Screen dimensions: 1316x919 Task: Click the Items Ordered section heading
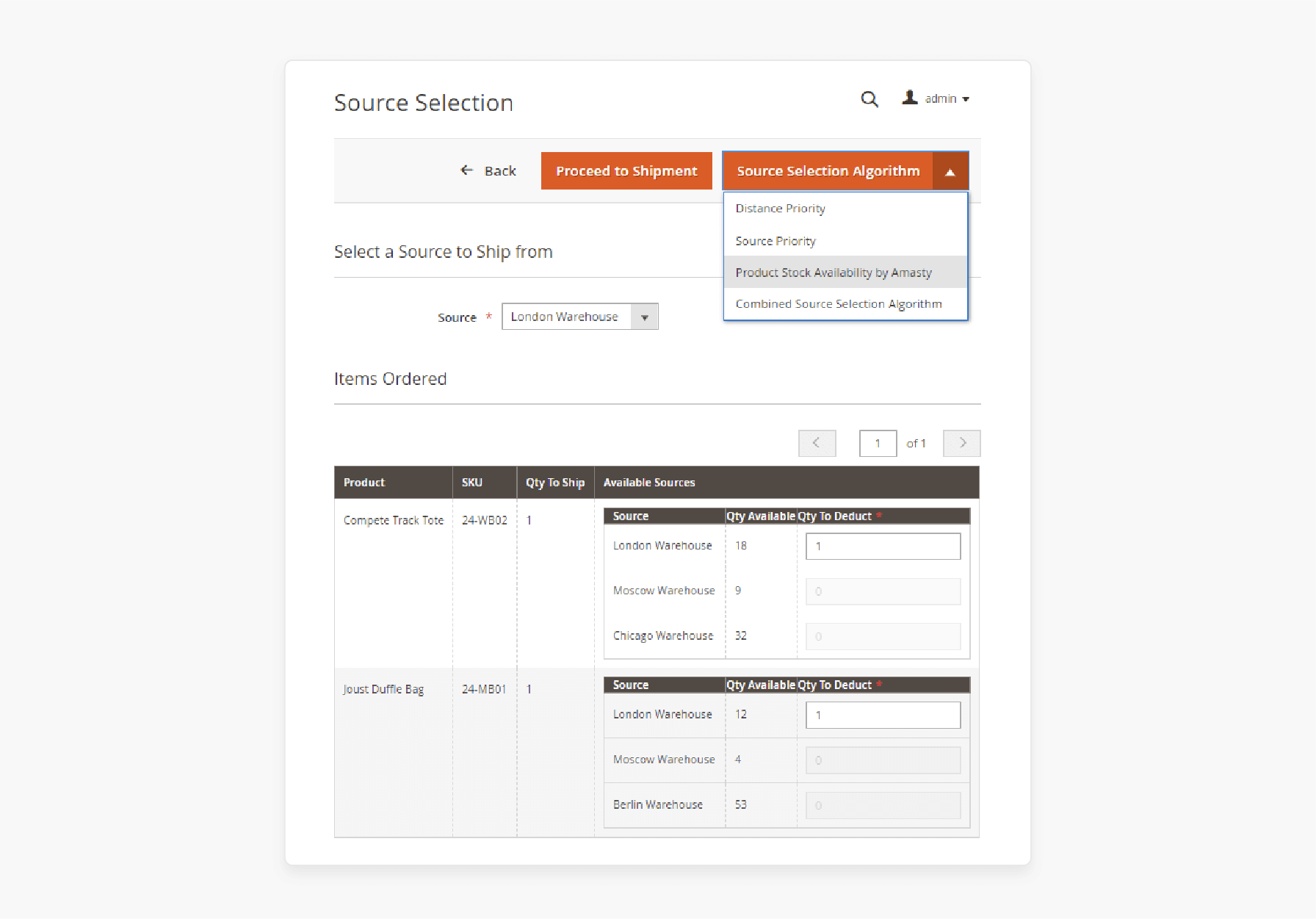coord(391,379)
